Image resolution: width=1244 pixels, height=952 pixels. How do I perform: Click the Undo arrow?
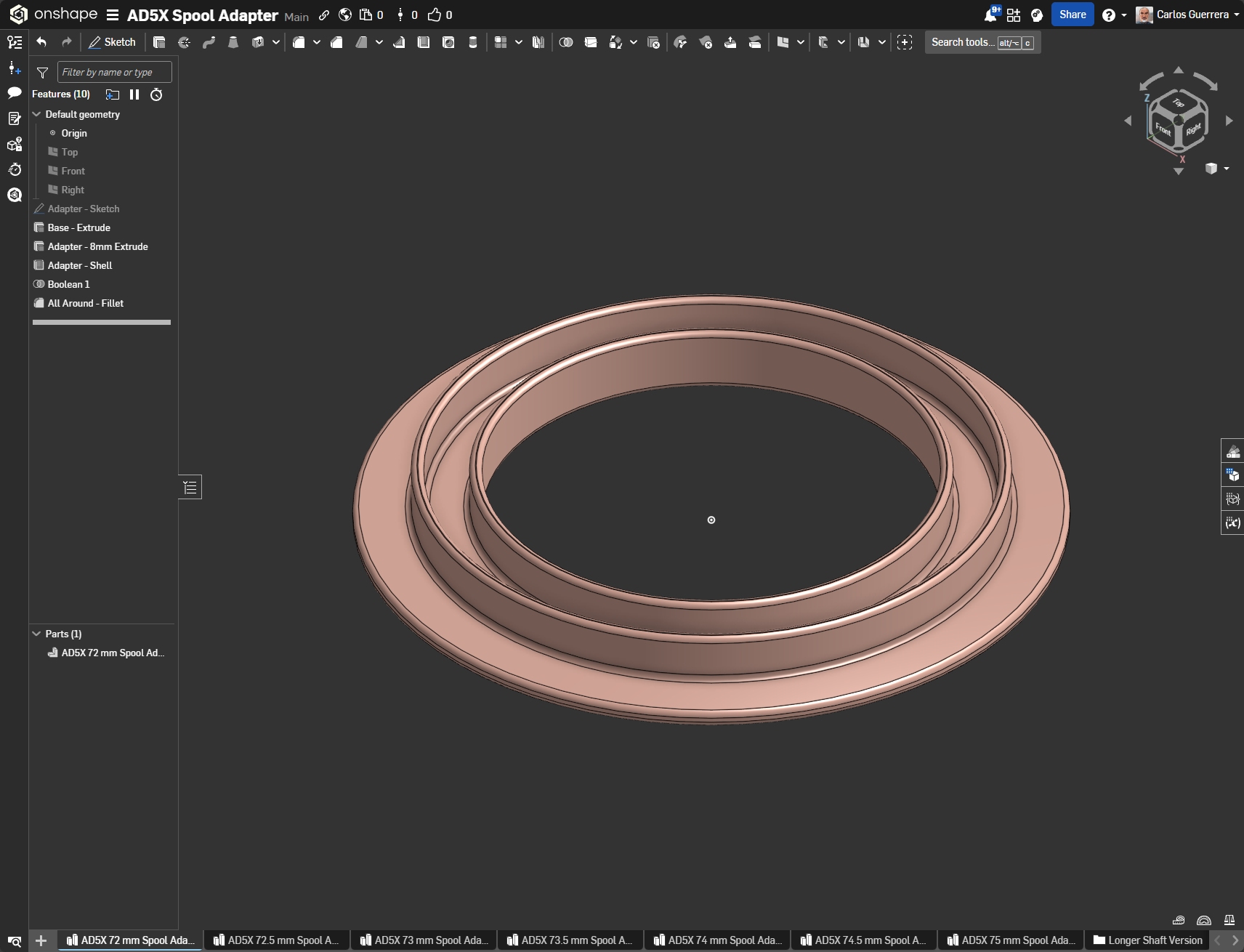(41, 42)
